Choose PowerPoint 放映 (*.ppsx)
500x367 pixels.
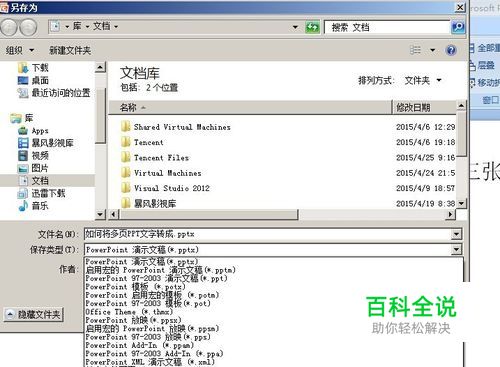coord(133,320)
